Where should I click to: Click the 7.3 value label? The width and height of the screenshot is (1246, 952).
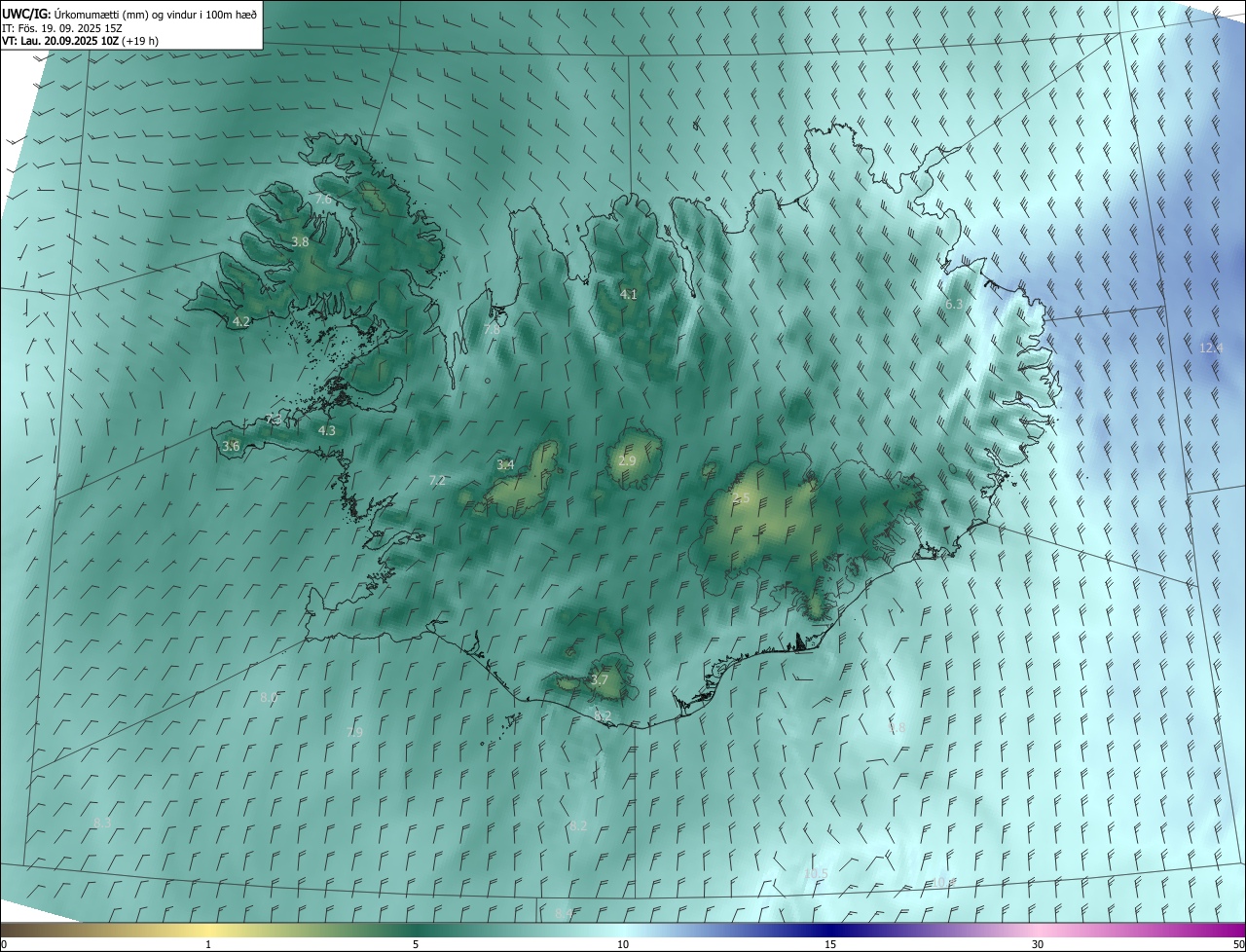pos(274,420)
